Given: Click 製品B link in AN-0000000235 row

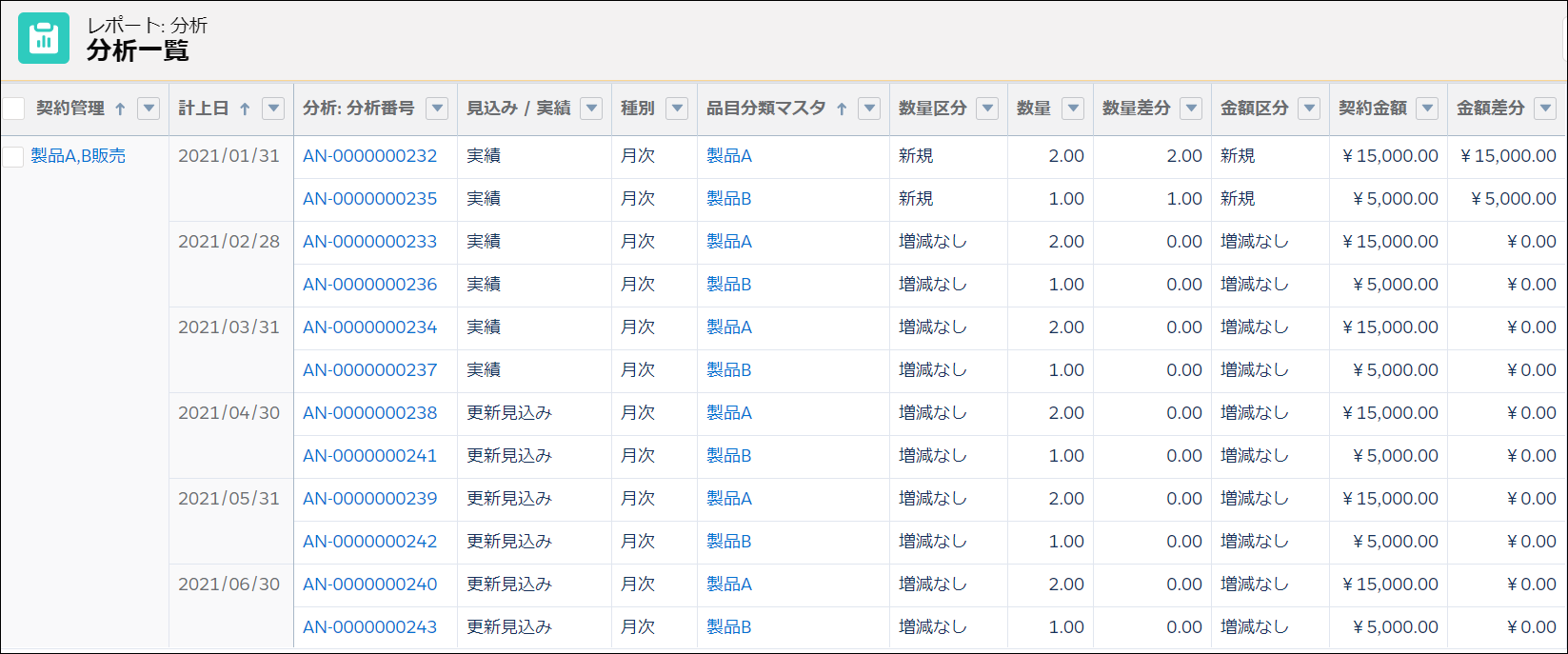Looking at the screenshot, I should (x=728, y=199).
